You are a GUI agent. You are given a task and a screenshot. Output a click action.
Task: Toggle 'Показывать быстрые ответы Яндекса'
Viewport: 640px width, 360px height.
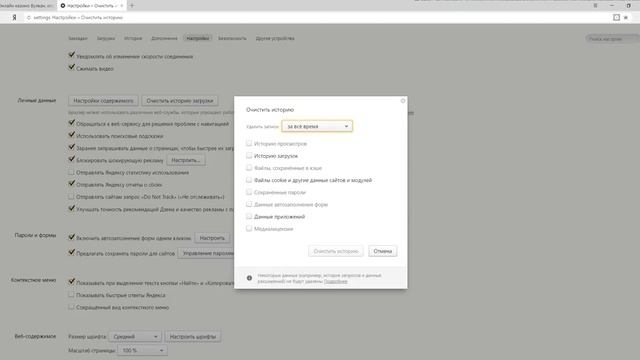pos(71,294)
